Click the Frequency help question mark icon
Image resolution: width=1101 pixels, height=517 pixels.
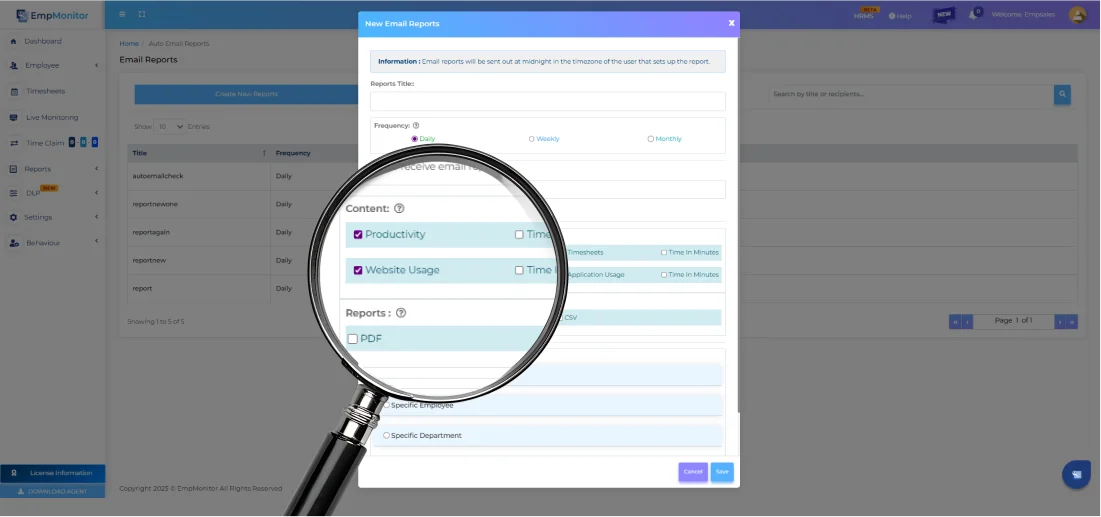416,126
